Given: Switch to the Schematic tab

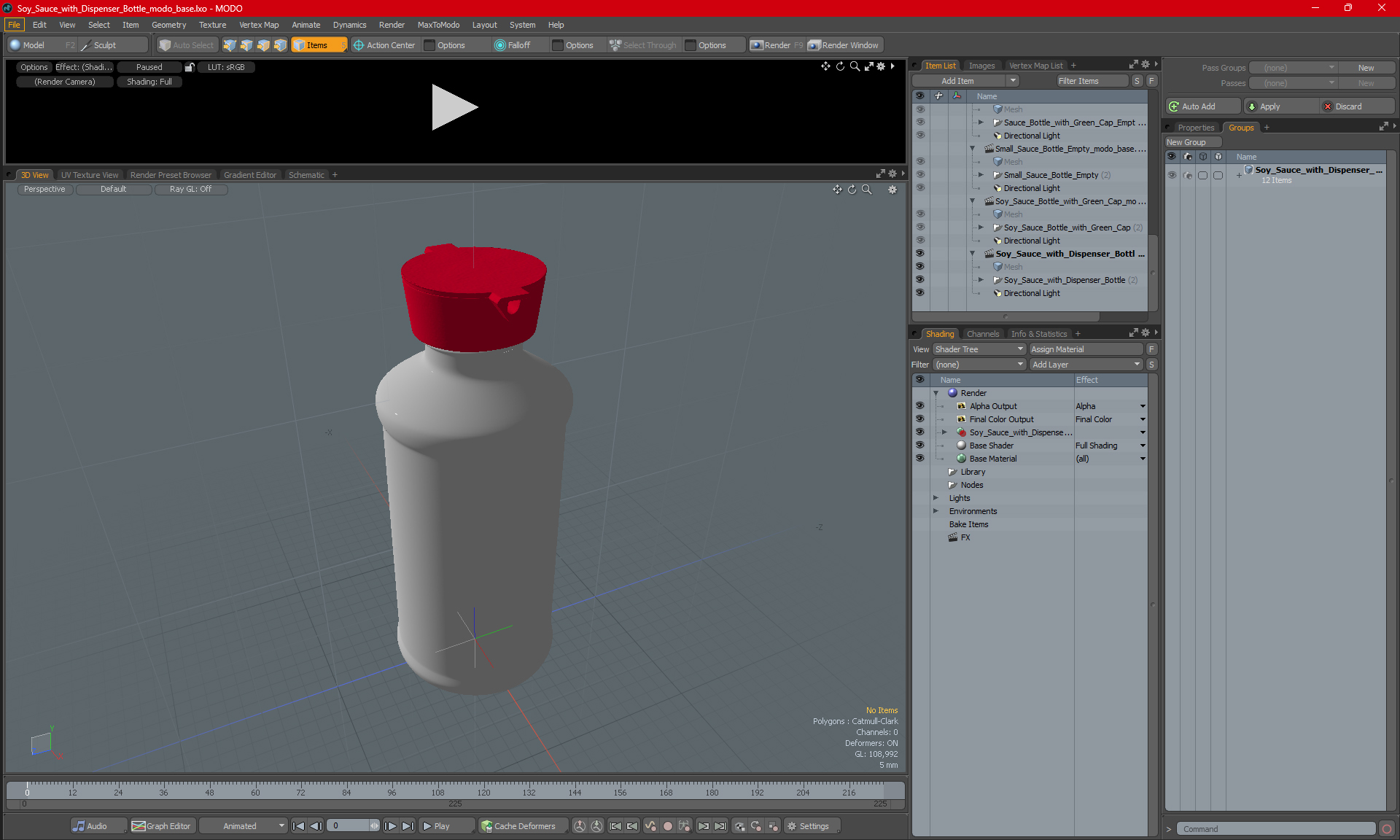Looking at the screenshot, I should pos(306,175).
